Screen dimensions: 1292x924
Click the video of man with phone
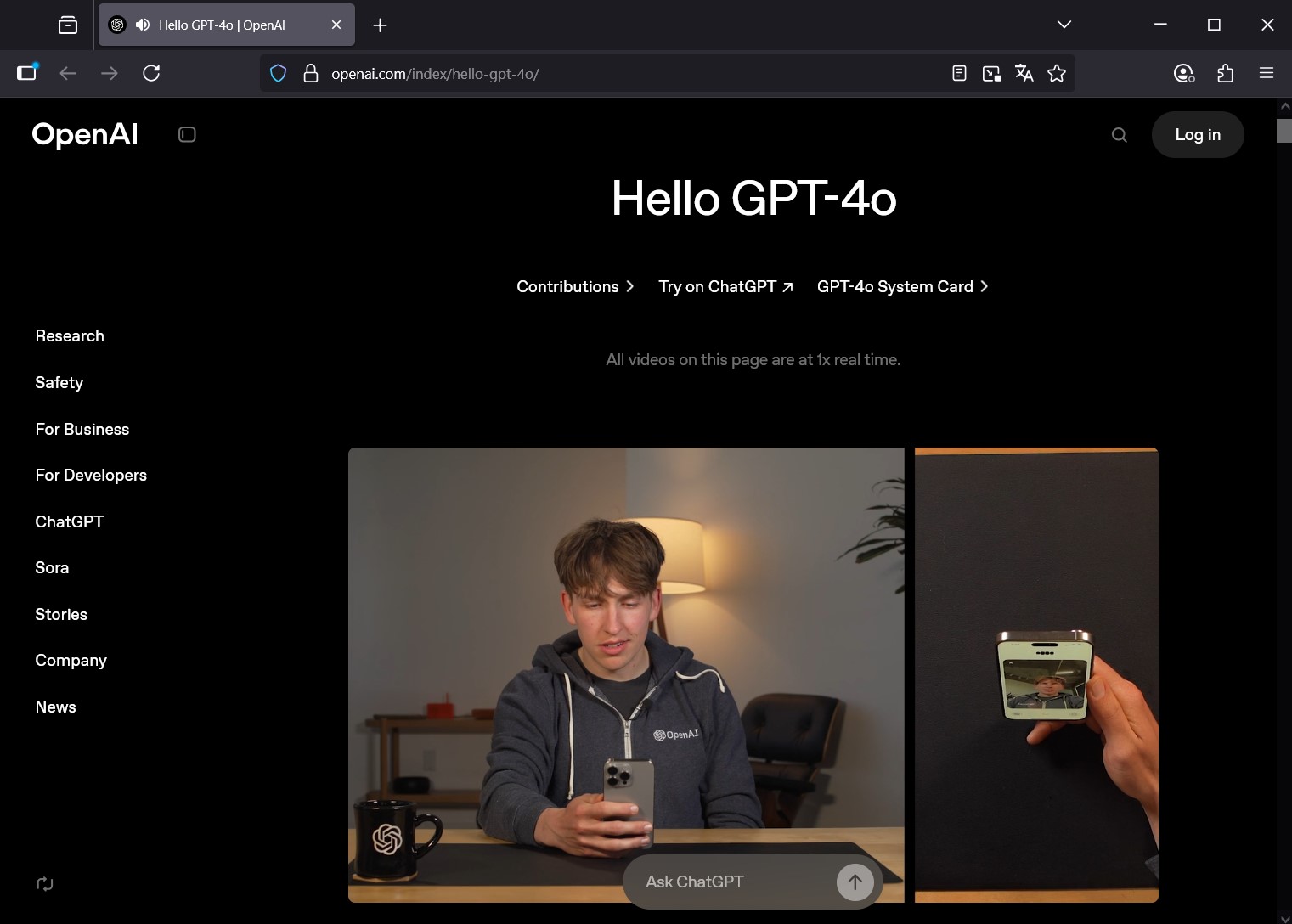[x=626, y=674]
